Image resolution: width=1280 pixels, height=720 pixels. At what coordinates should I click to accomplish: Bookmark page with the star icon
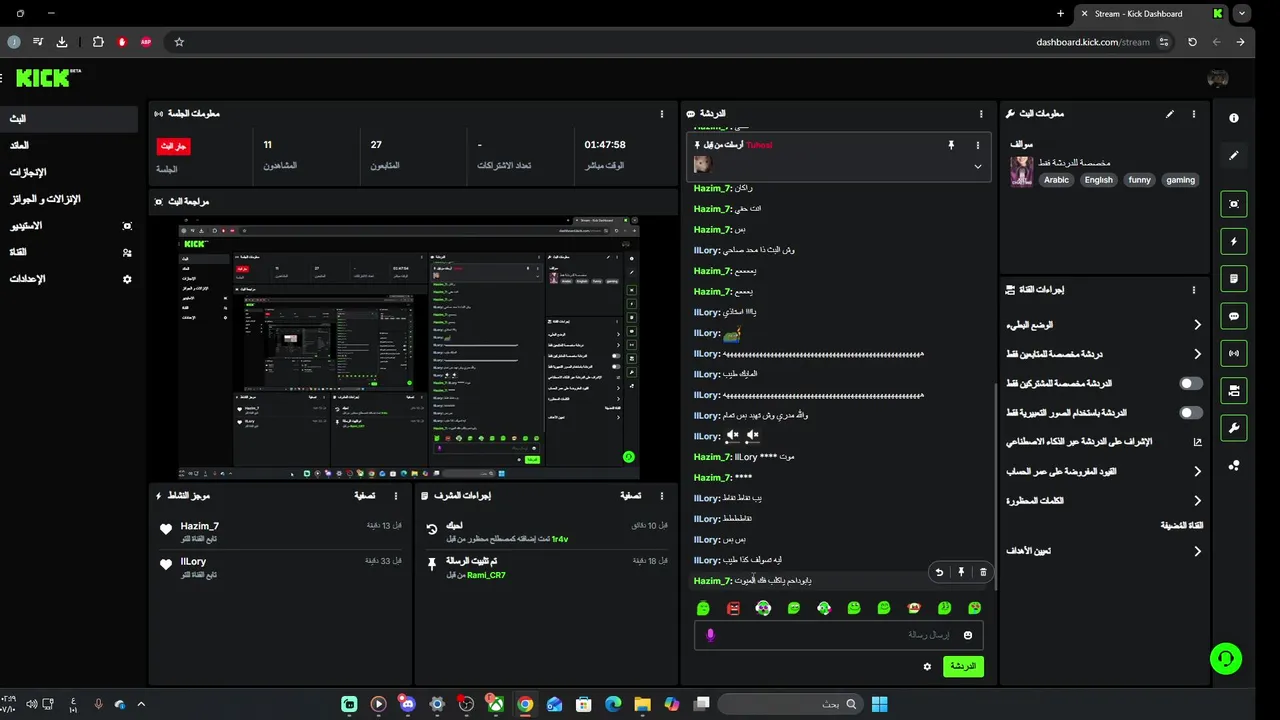[179, 42]
